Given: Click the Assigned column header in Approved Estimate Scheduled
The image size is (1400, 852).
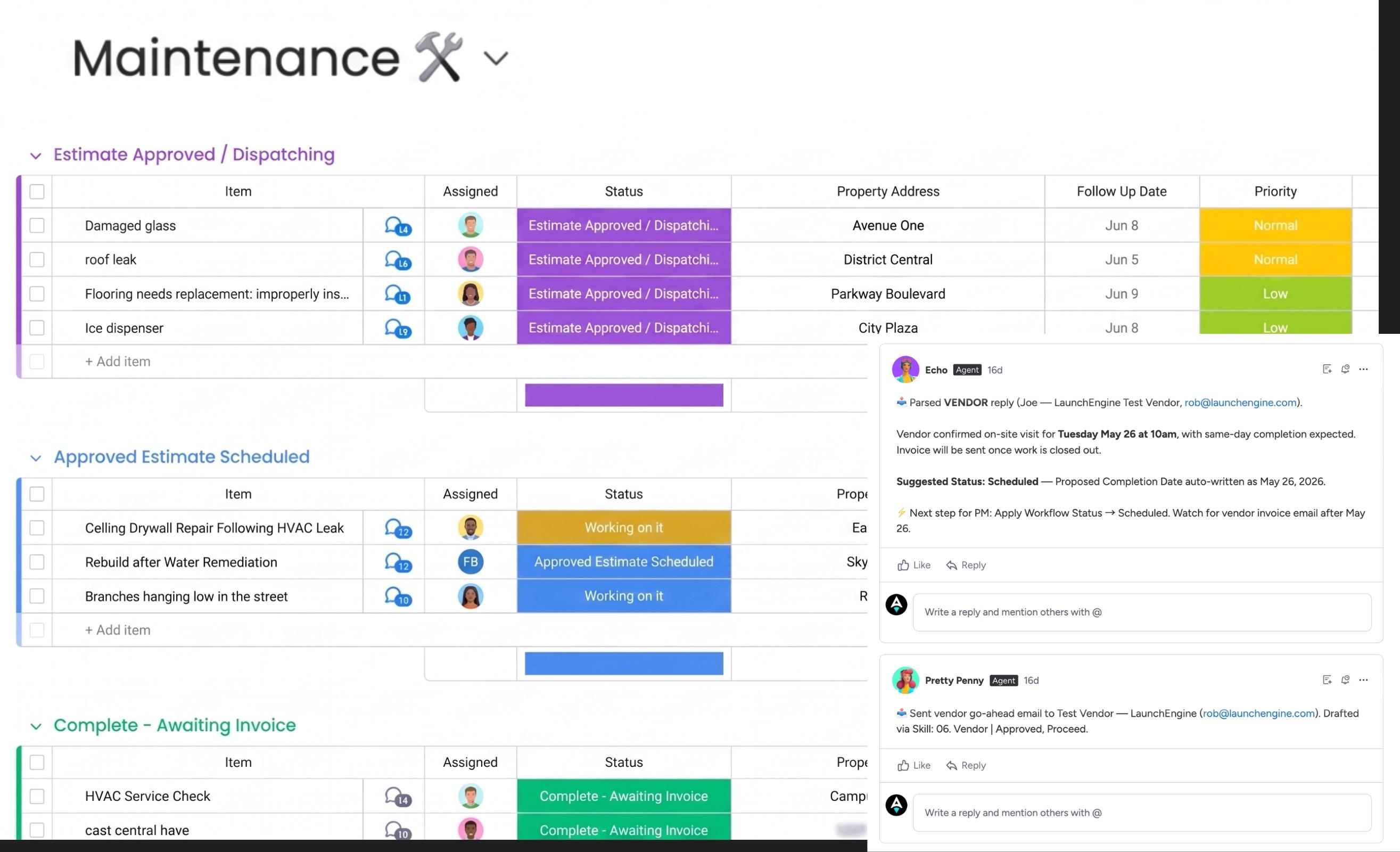Looking at the screenshot, I should pos(471,495).
